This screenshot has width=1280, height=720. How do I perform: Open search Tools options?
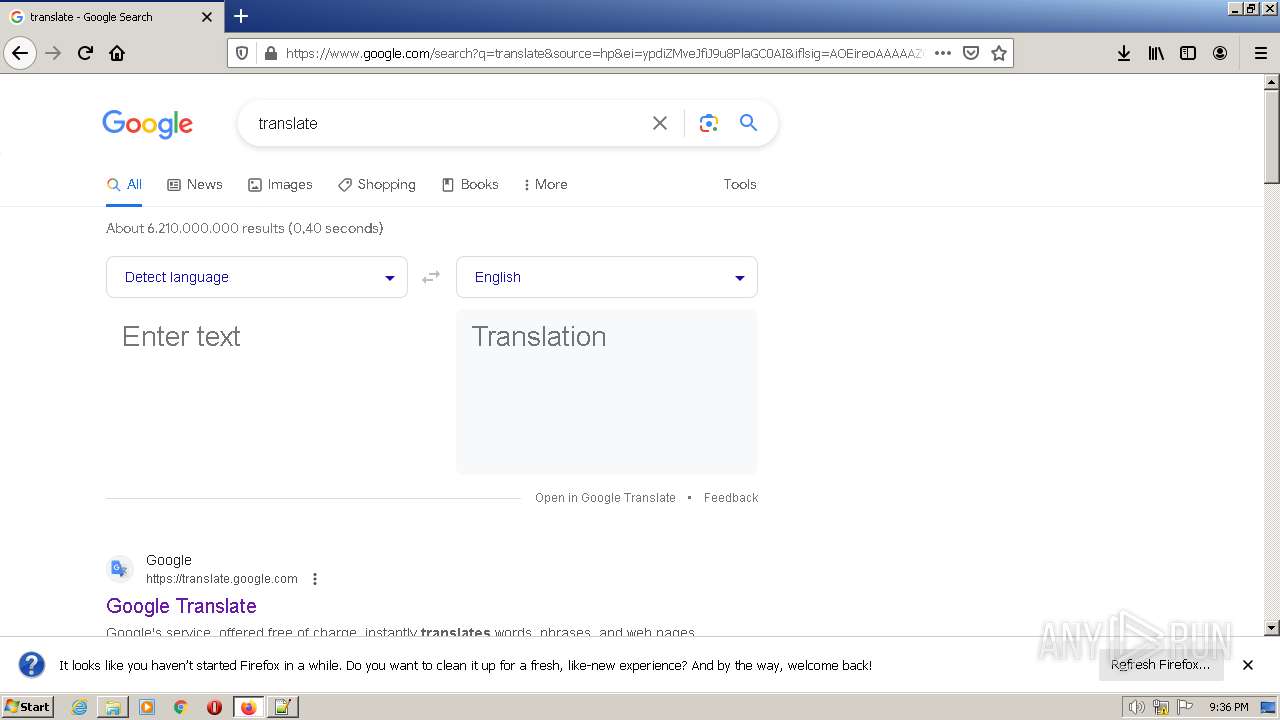coord(740,184)
